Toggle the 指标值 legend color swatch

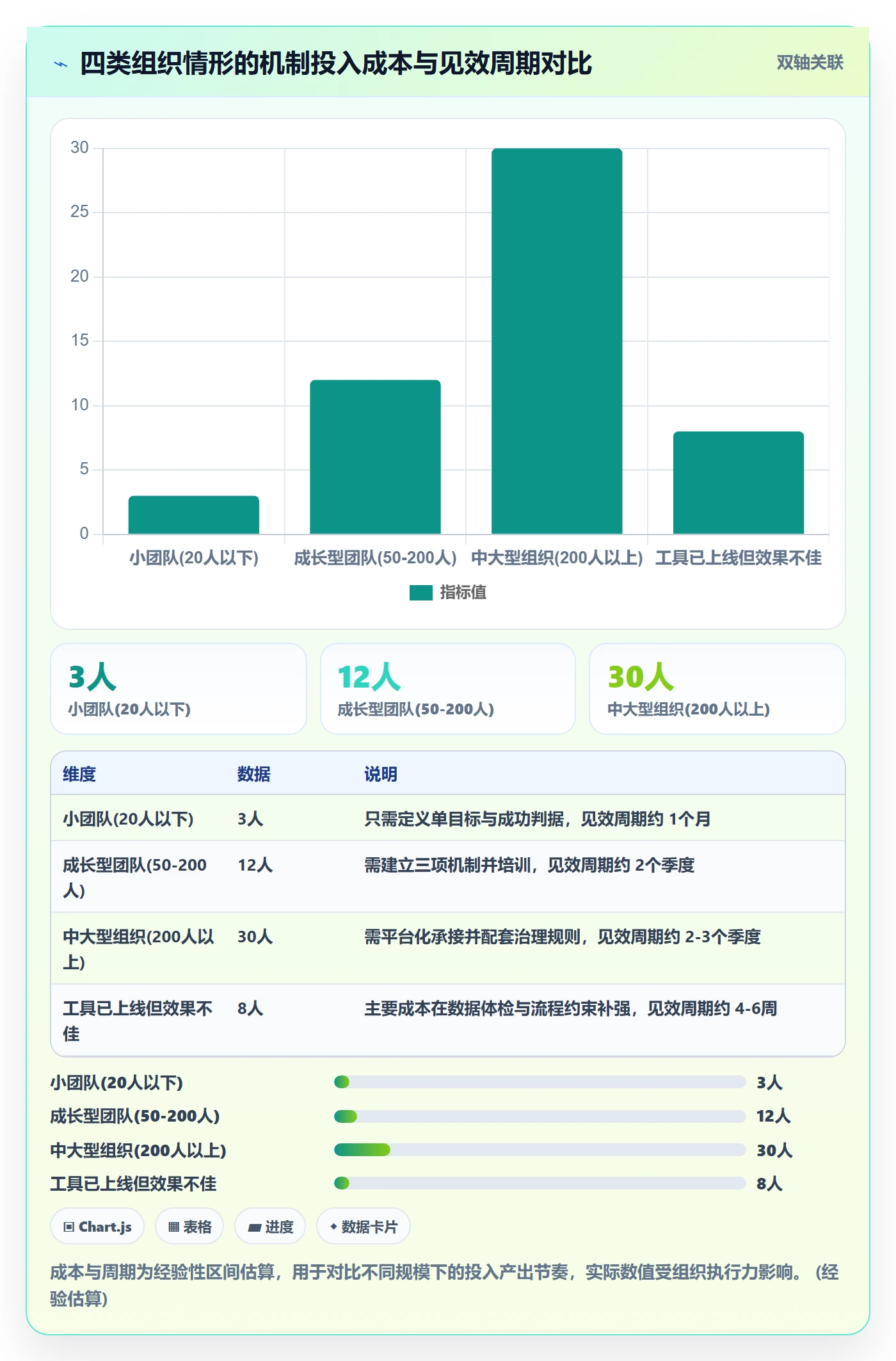421,593
